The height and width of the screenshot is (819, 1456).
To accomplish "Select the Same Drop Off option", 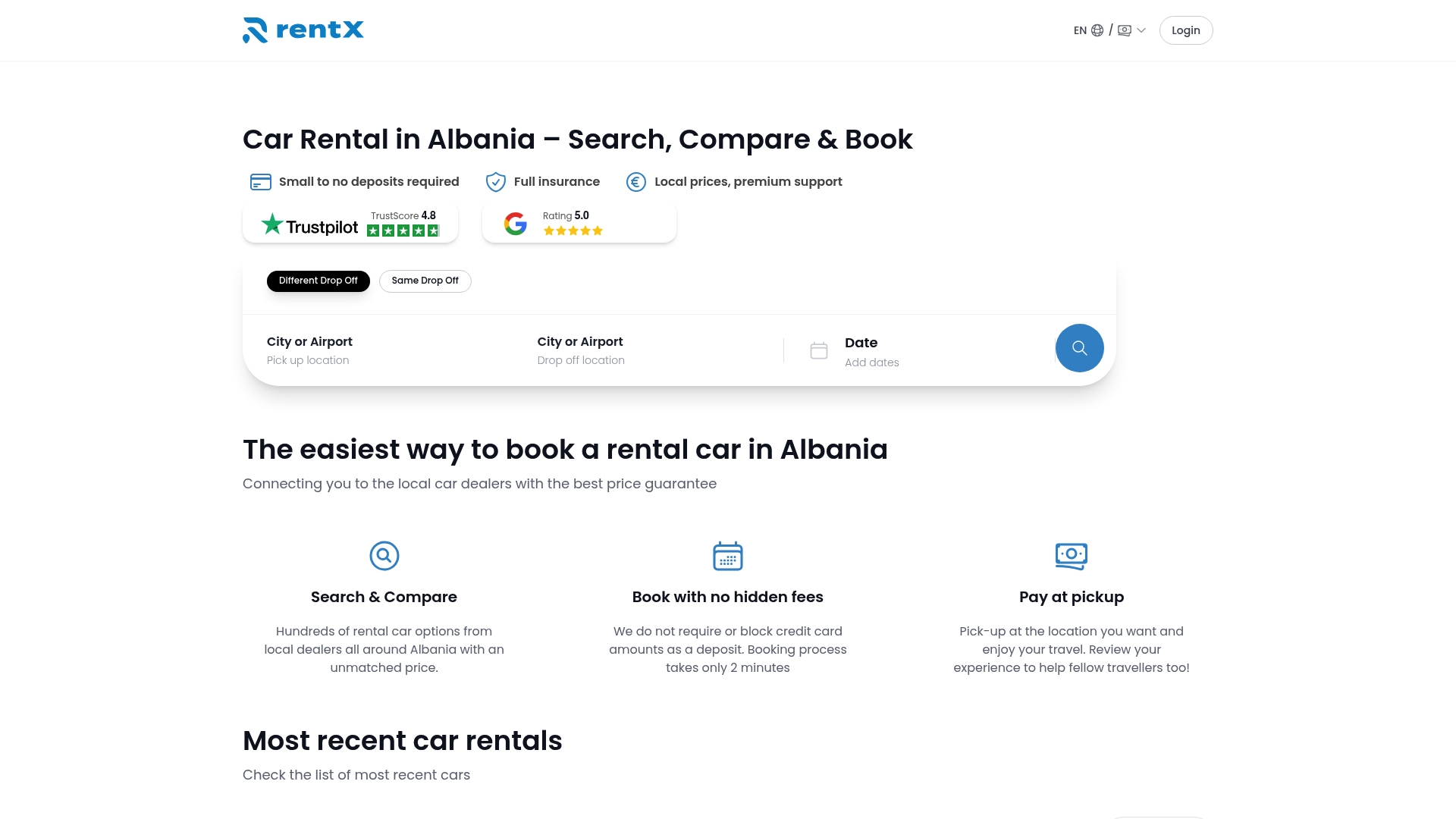I will point(425,281).
